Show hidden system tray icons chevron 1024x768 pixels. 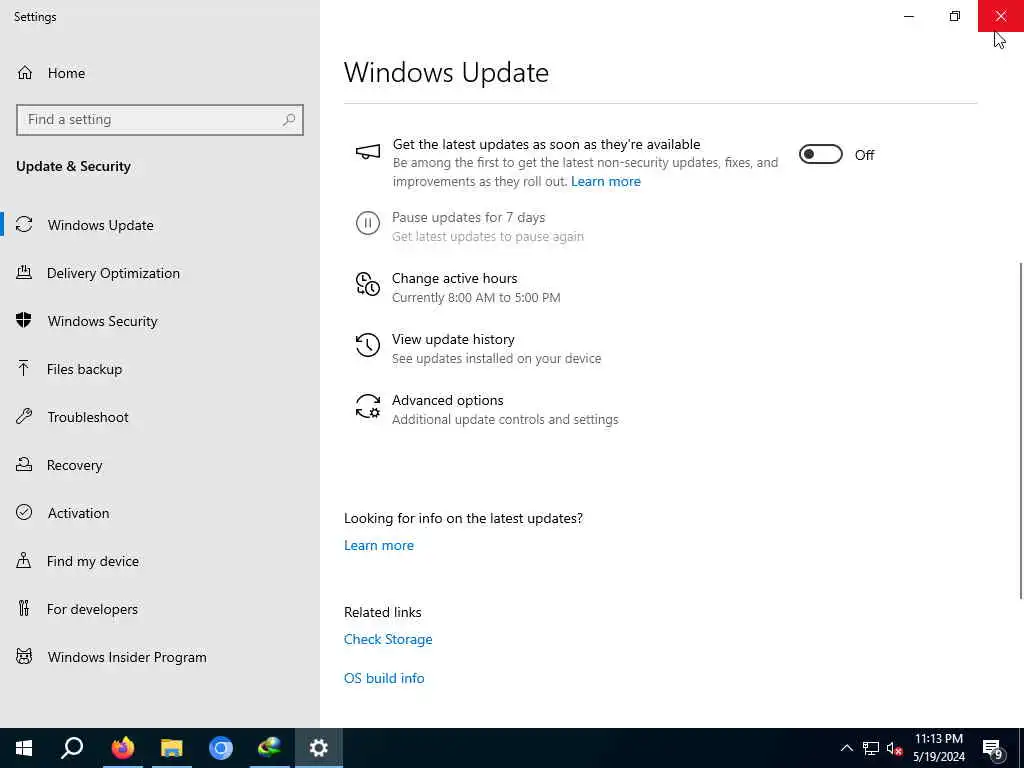846,748
